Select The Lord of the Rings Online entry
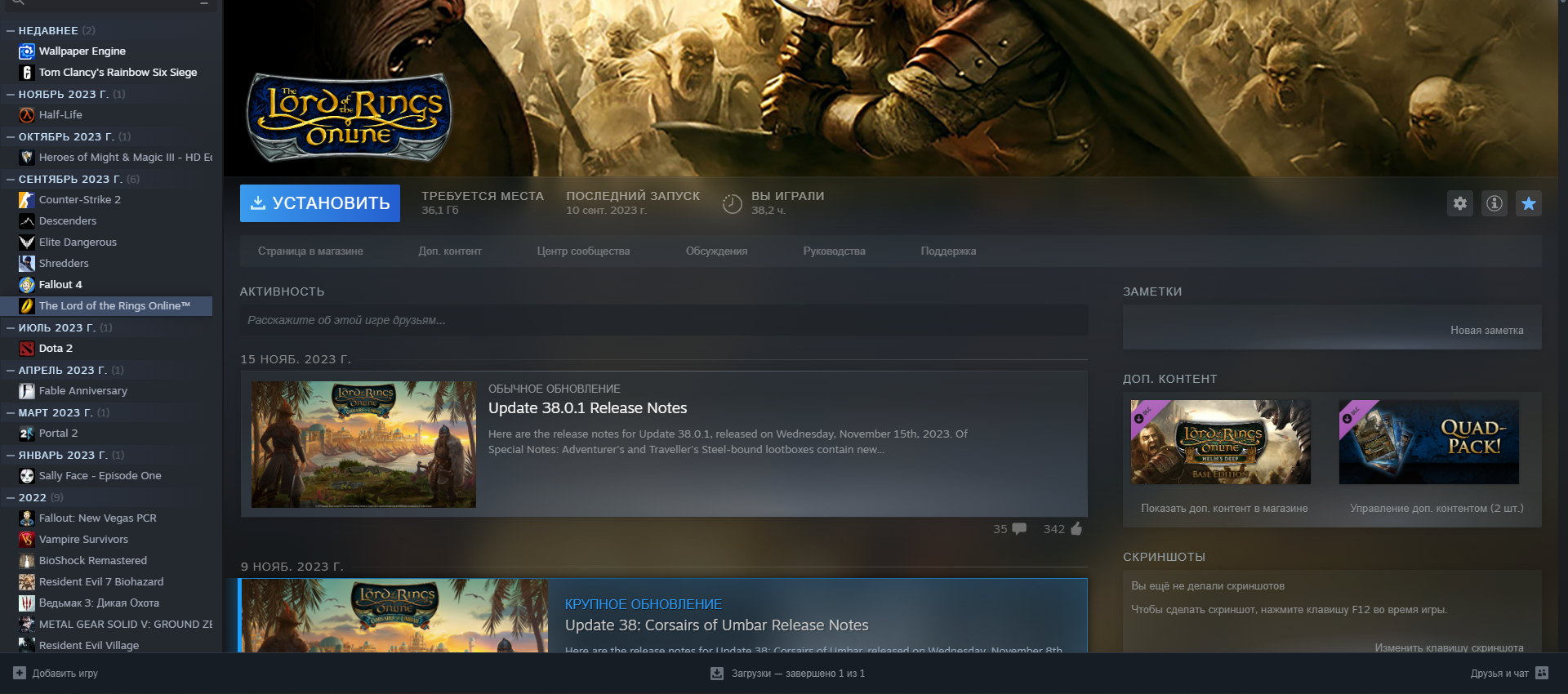This screenshot has height=694, width=1568. pyautogui.click(x=106, y=306)
